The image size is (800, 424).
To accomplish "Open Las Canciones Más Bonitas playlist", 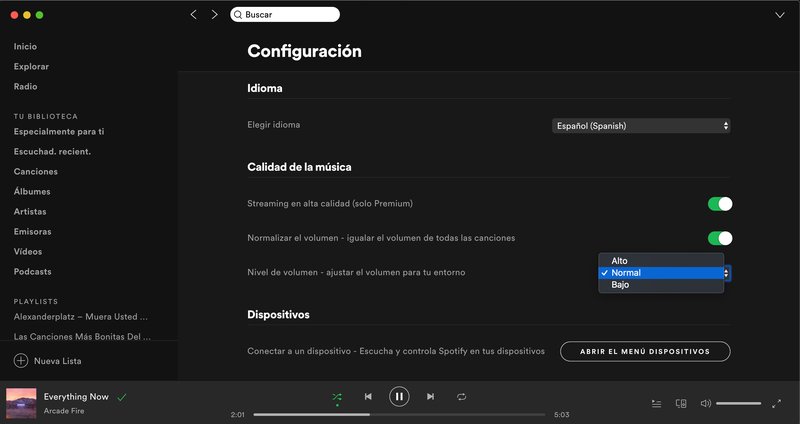I will coord(82,337).
